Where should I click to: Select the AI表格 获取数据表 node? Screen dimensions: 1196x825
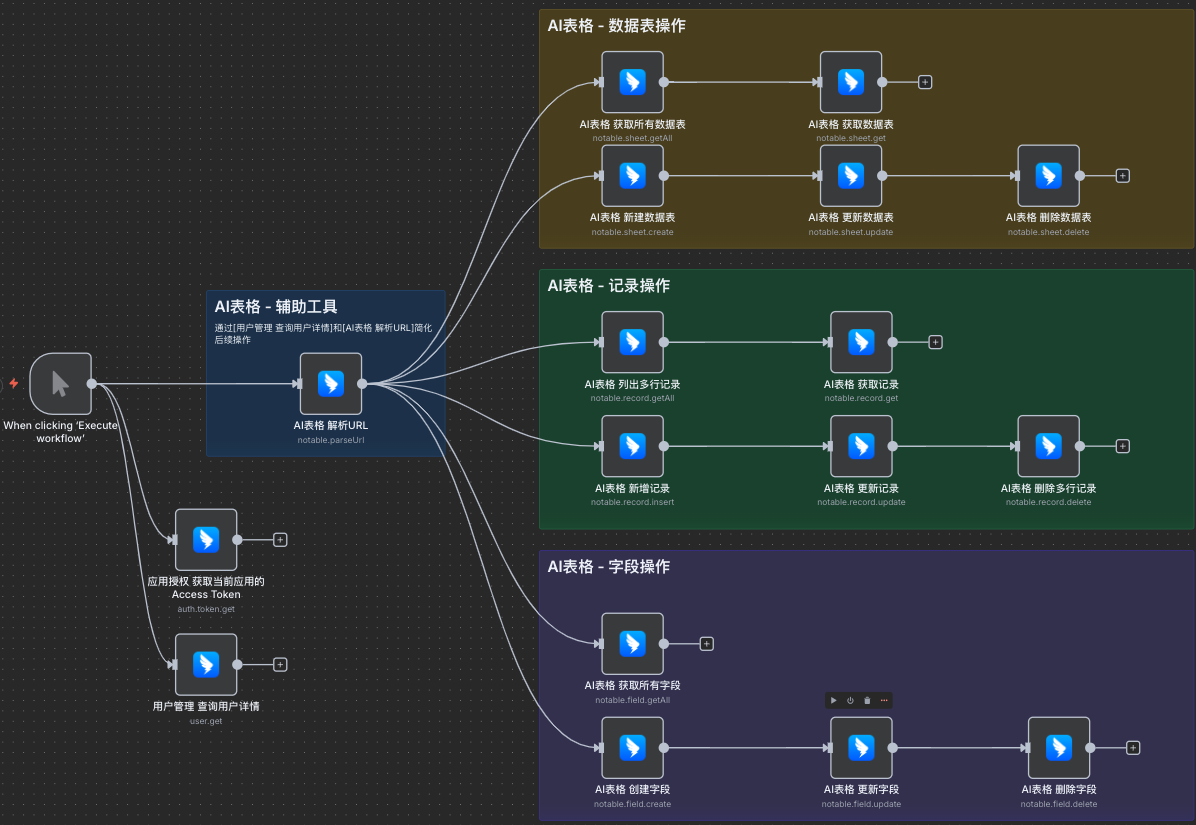(x=850, y=82)
